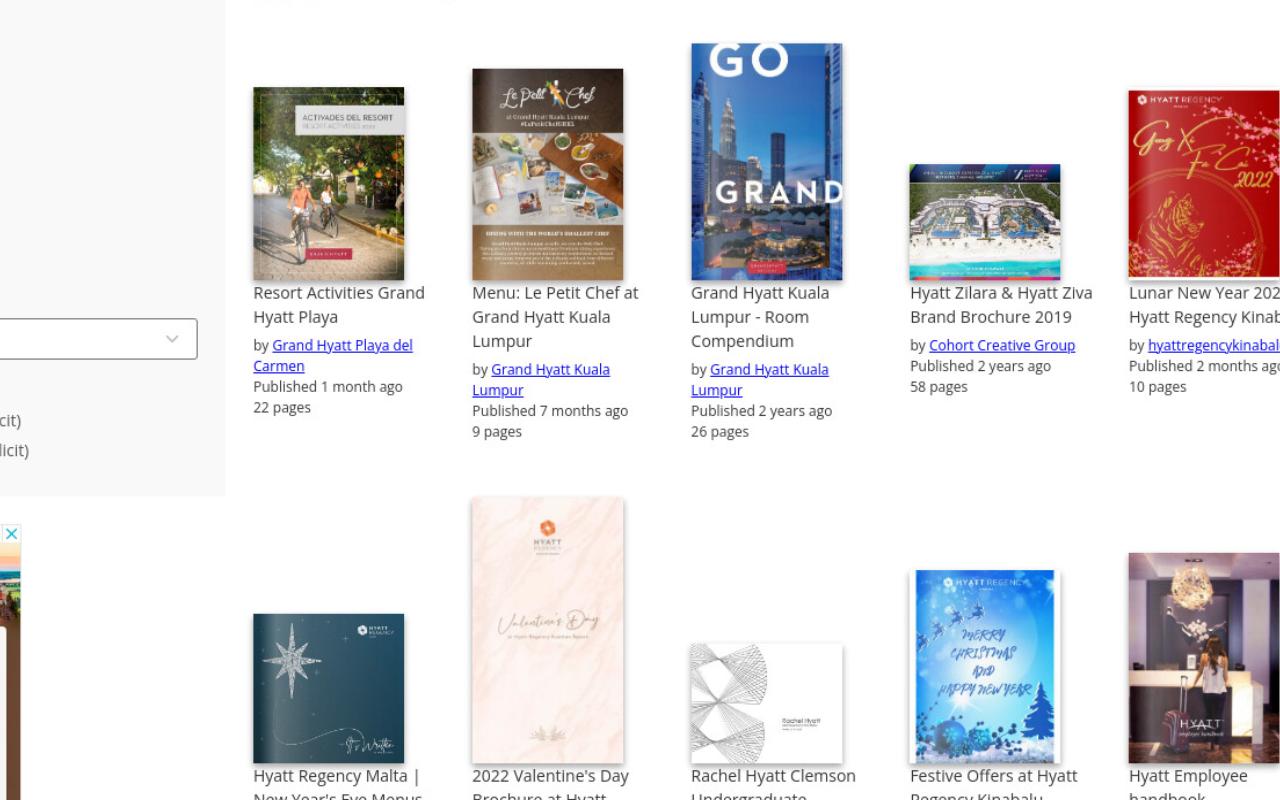Close the advertisement with the X icon

point(11,534)
